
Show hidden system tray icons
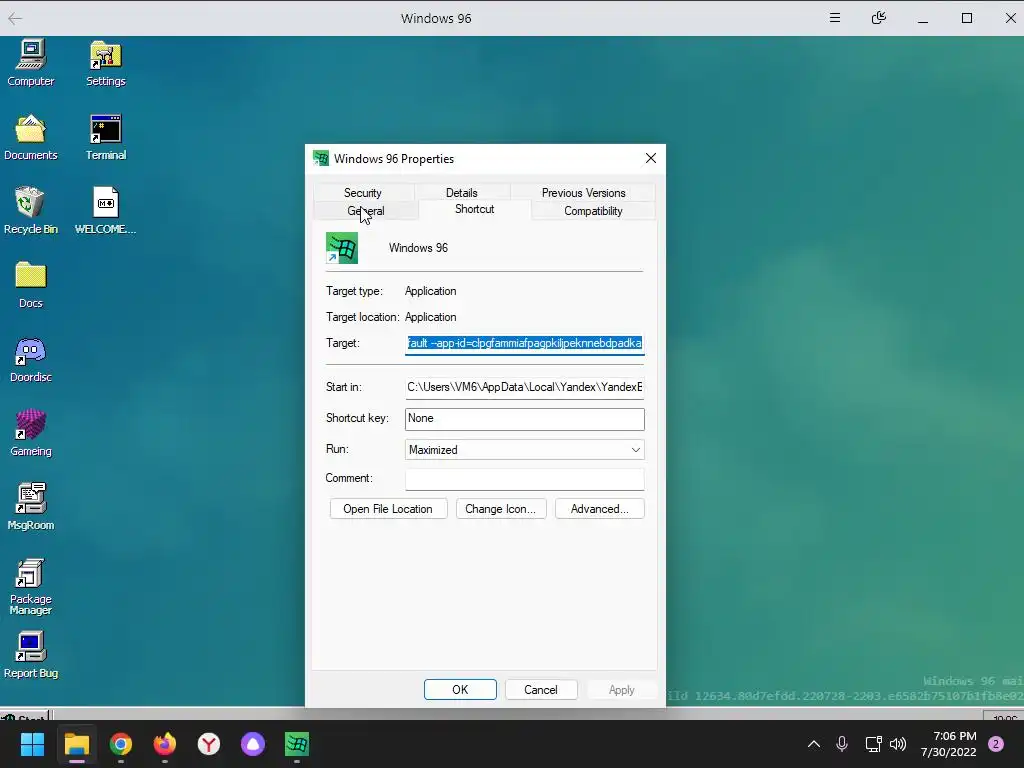pyautogui.click(x=814, y=744)
